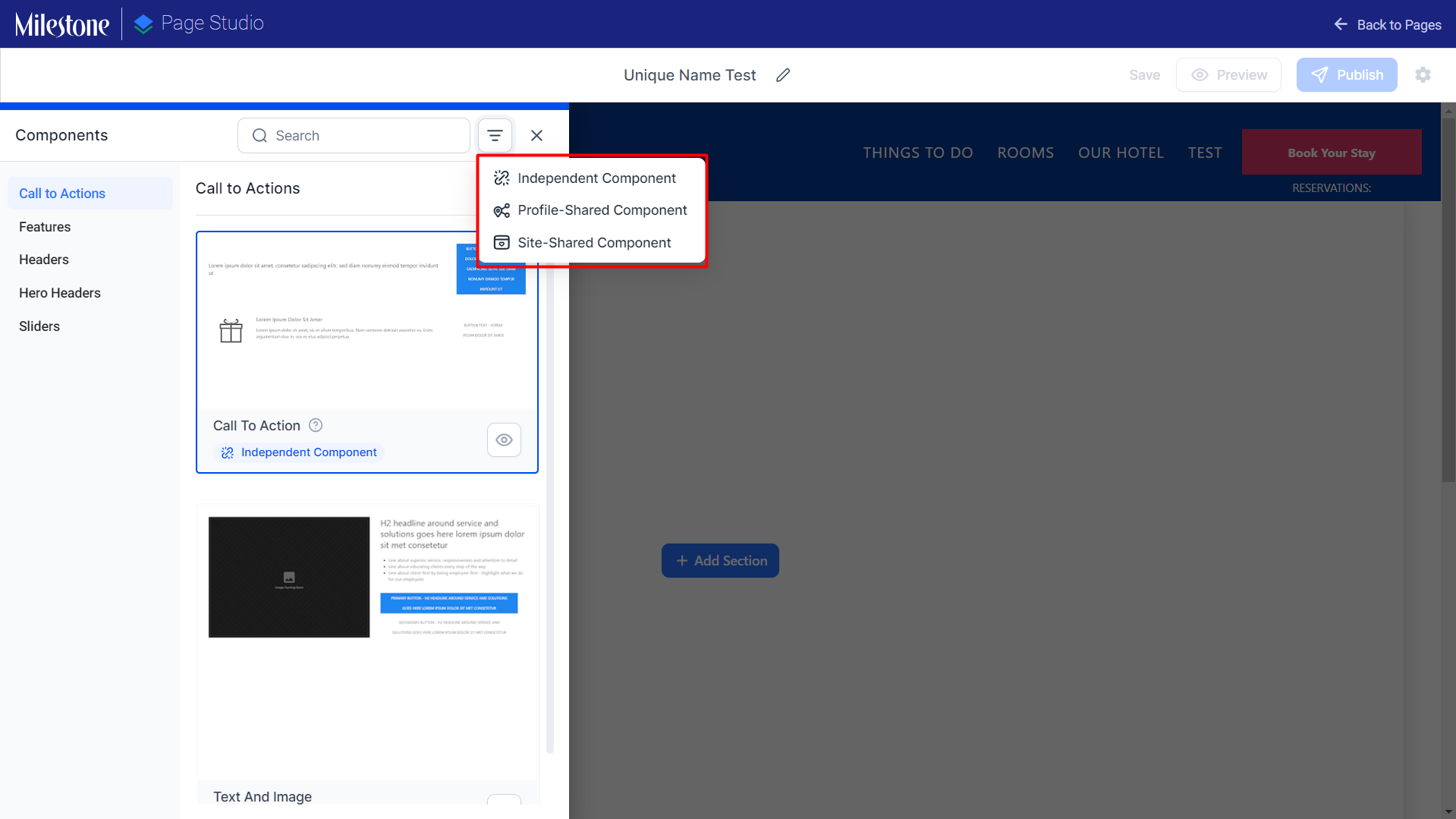Filter by Profile-Shared Component

coord(592,210)
